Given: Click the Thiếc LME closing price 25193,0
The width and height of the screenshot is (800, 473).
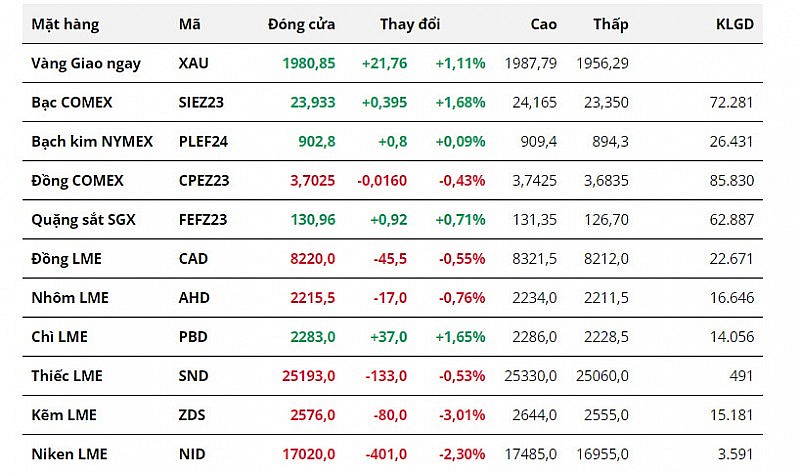Looking at the screenshot, I should point(308,376).
